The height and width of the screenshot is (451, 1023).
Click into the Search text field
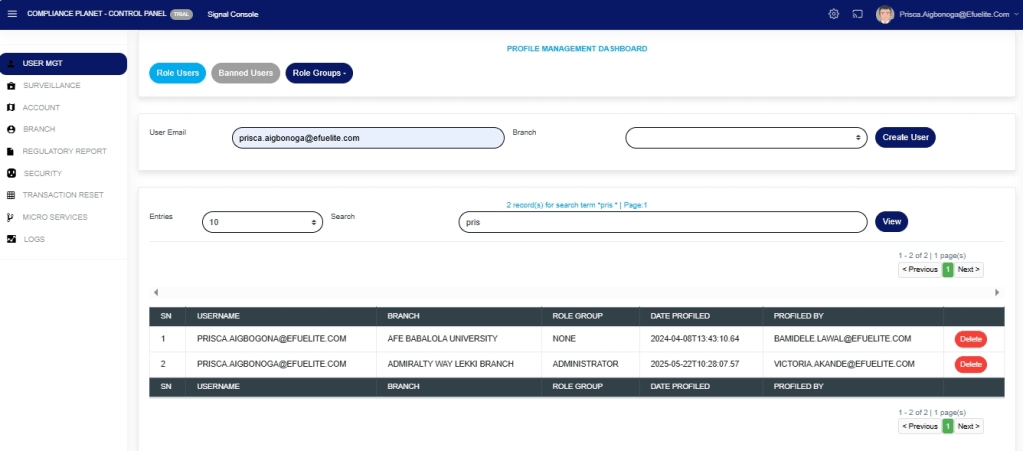[662, 222]
